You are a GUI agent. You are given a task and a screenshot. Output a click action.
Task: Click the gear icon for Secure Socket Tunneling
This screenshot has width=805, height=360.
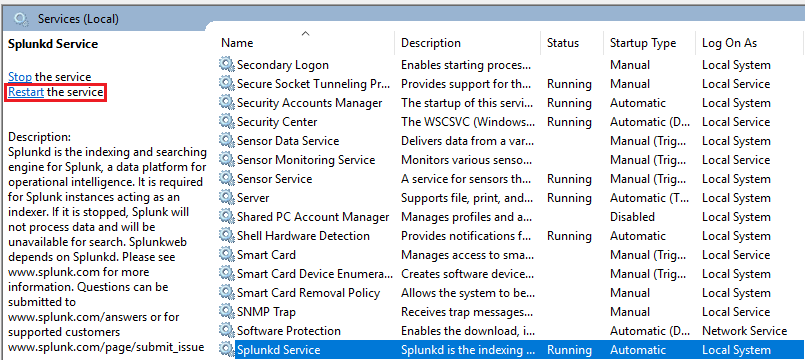click(226, 83)
